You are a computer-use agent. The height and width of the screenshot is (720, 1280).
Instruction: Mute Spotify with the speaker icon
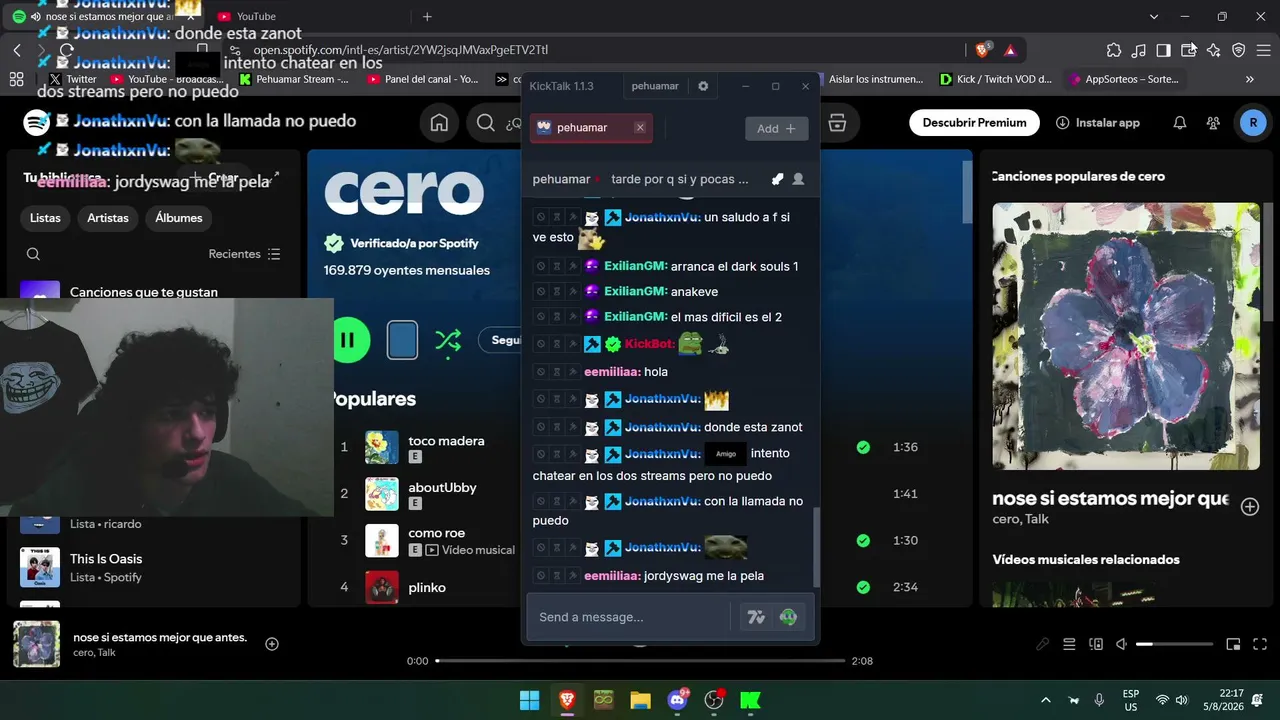(x=1122, y=644)
